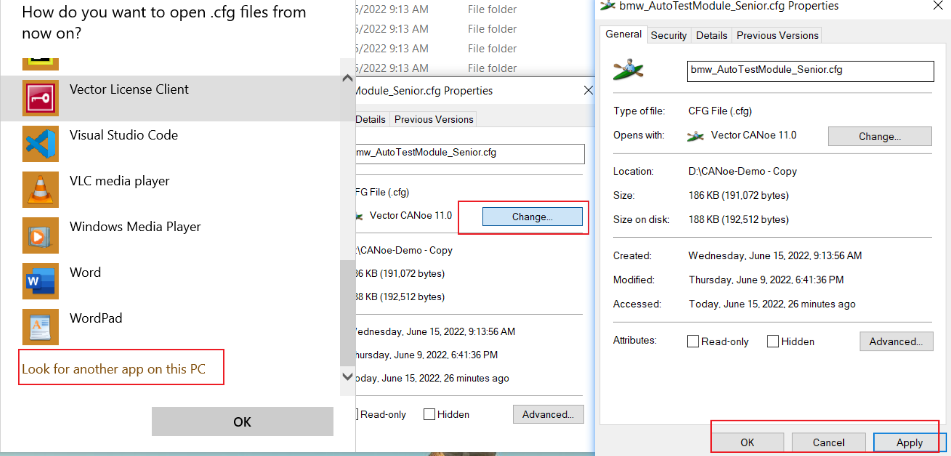Click size on disk value 188 KB (192,512 bytes)

[x=738, y=220]
